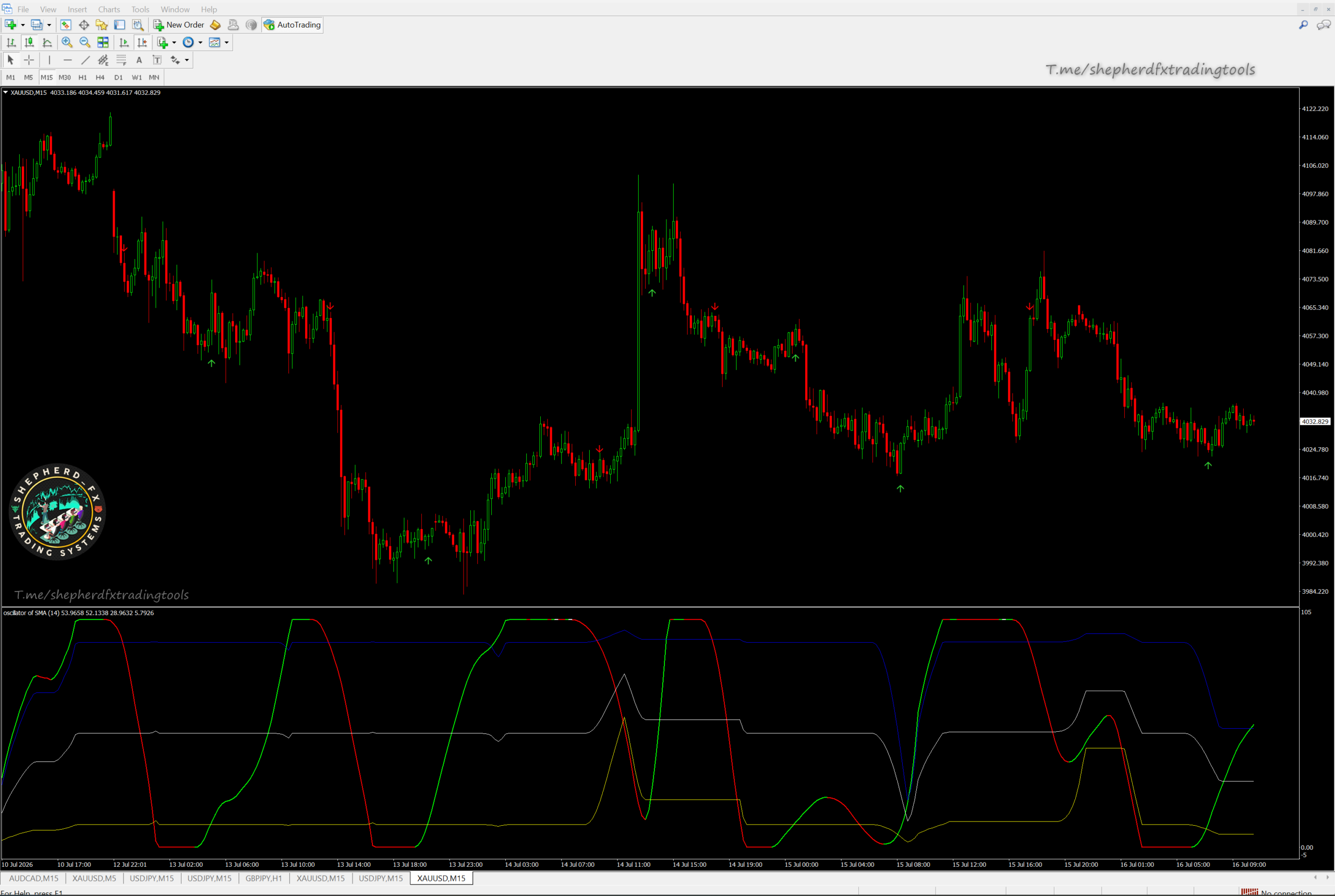
Task: Open the Templates icon
Action: click(x=214, y=42)
